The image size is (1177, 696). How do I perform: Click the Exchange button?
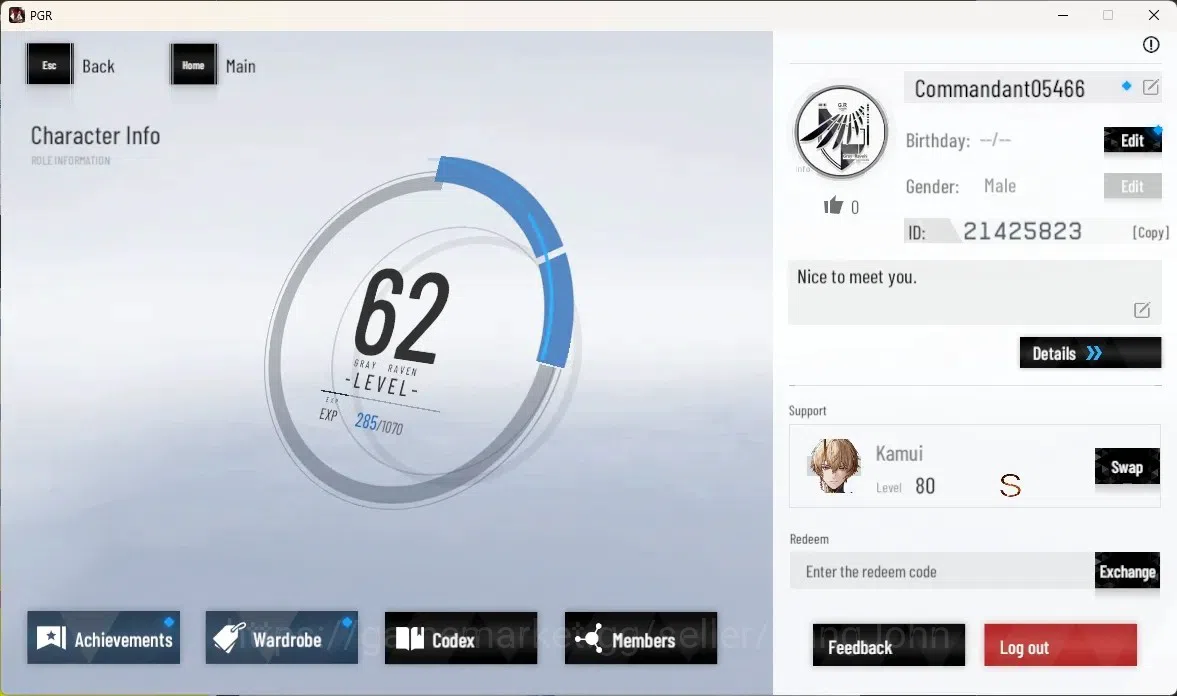(x=1127, y=571)
